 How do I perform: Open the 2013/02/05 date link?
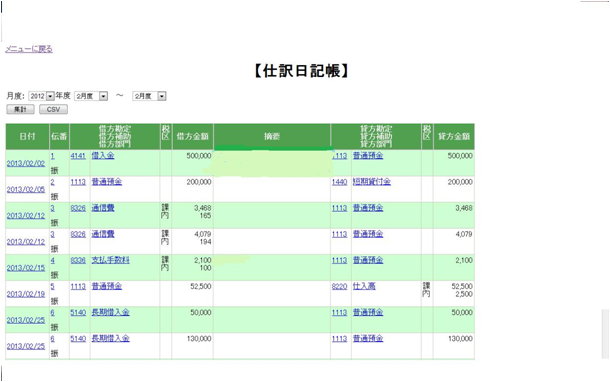[26, 189]
